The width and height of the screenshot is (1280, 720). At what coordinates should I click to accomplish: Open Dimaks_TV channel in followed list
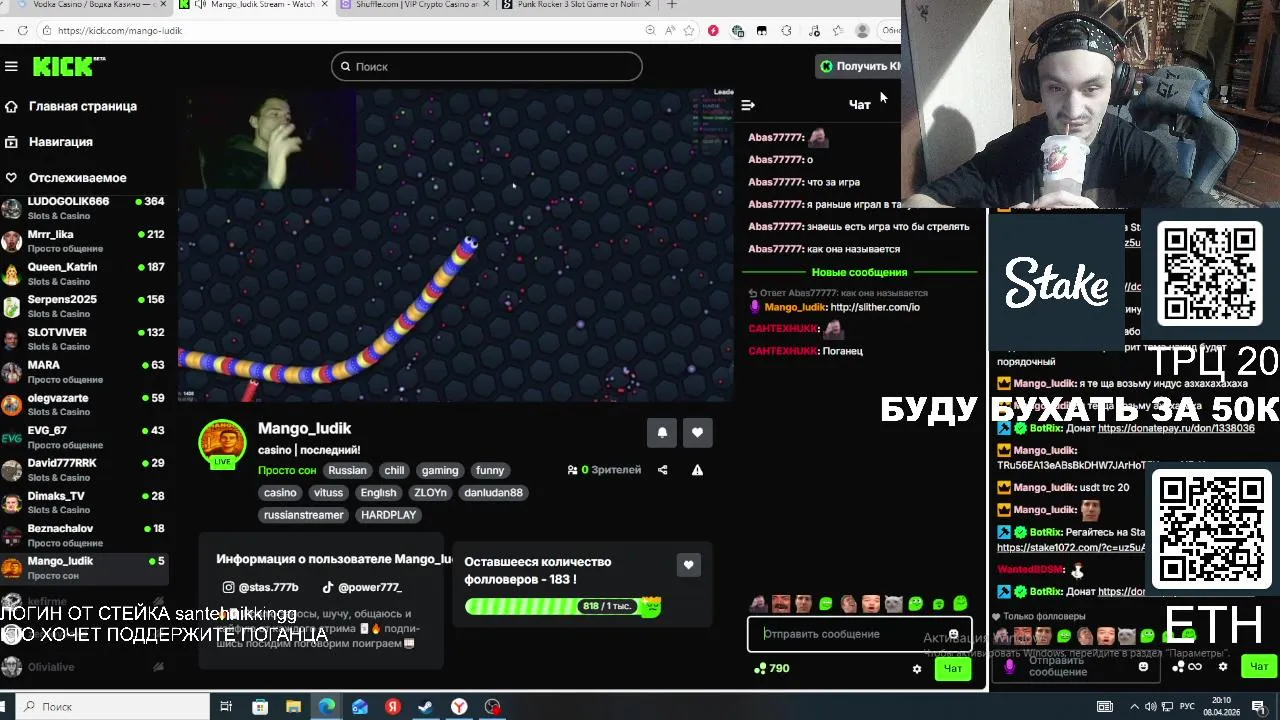pos(84,502)
